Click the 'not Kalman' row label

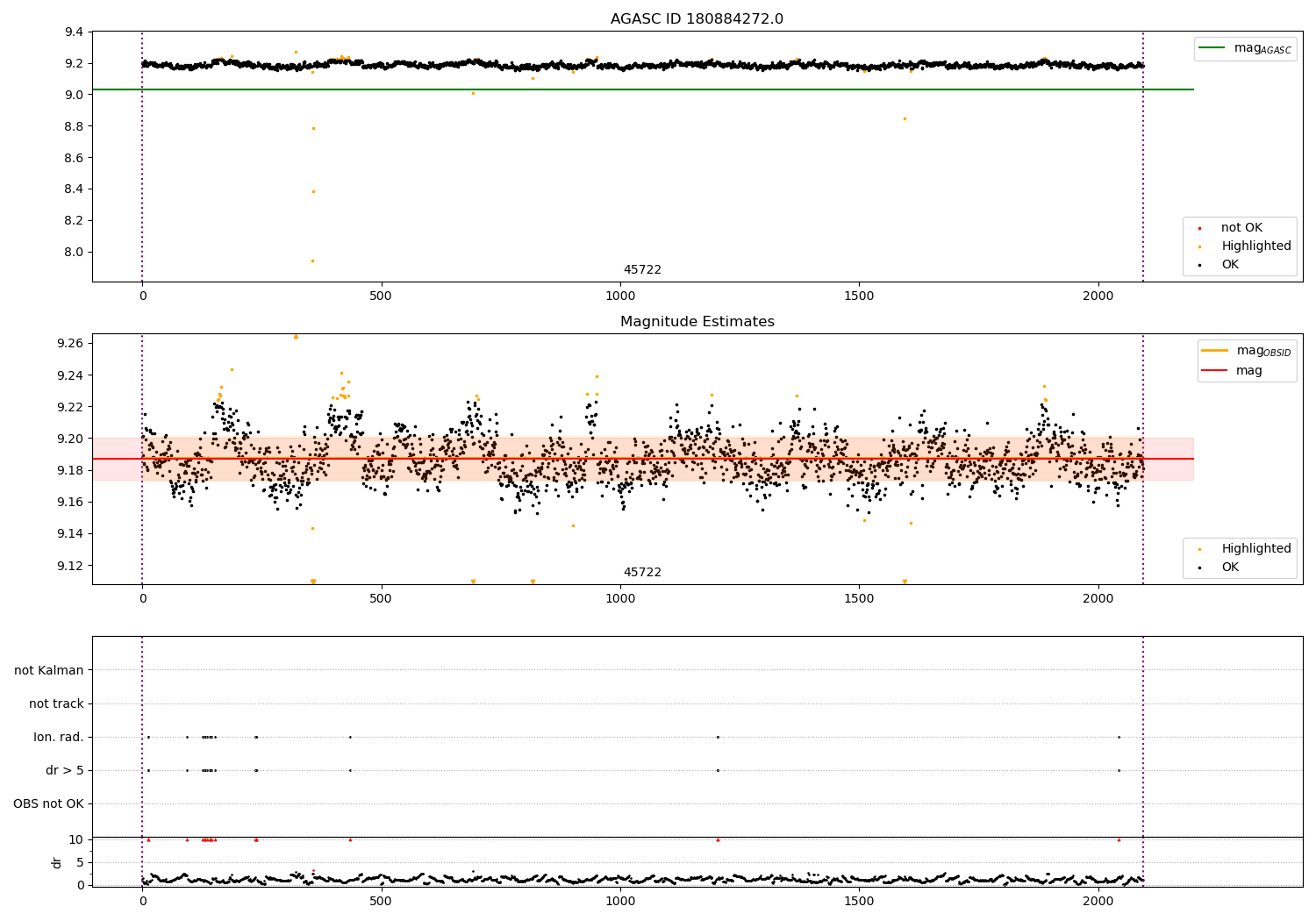49,670
